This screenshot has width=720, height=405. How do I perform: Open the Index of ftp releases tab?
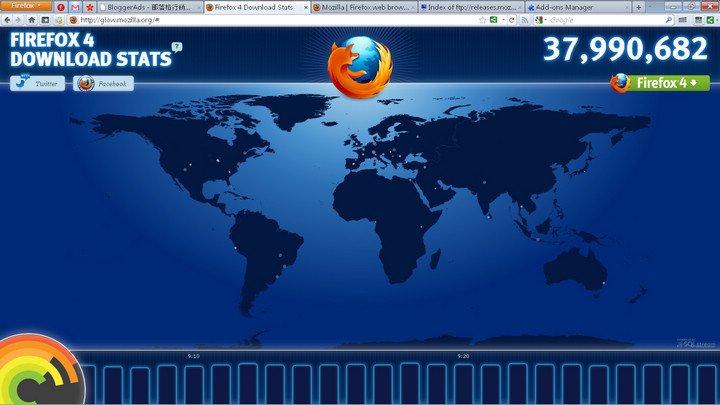click(471, 7)
